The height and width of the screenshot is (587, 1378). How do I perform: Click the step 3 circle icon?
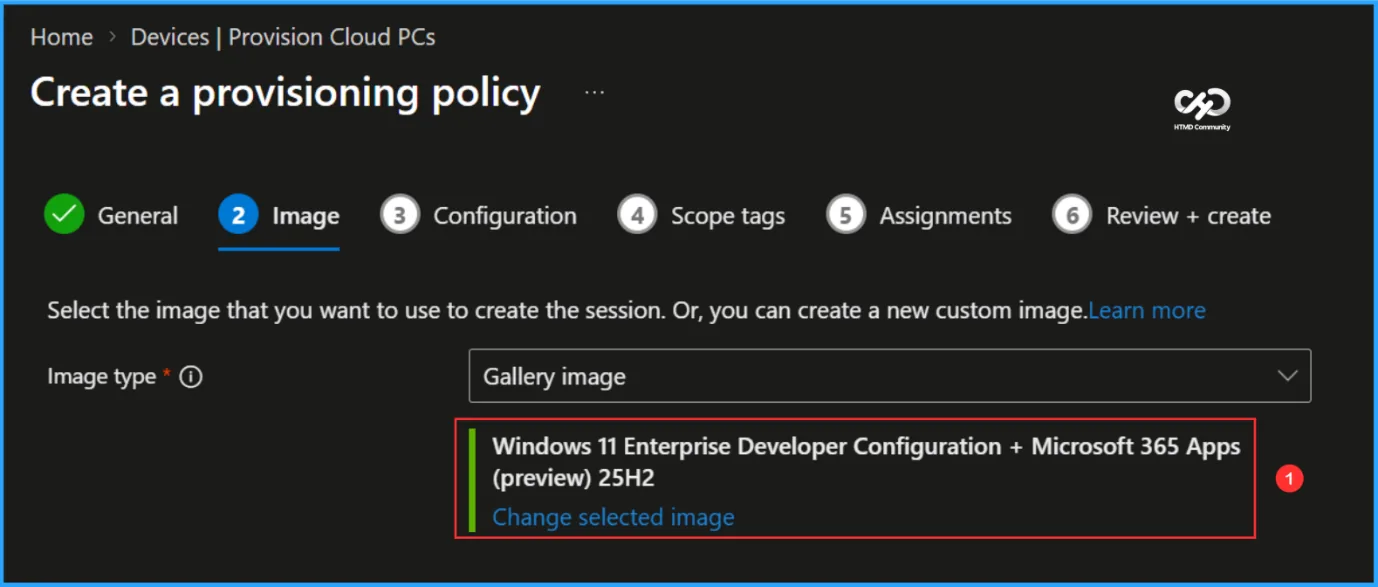(x=400, y=215)
